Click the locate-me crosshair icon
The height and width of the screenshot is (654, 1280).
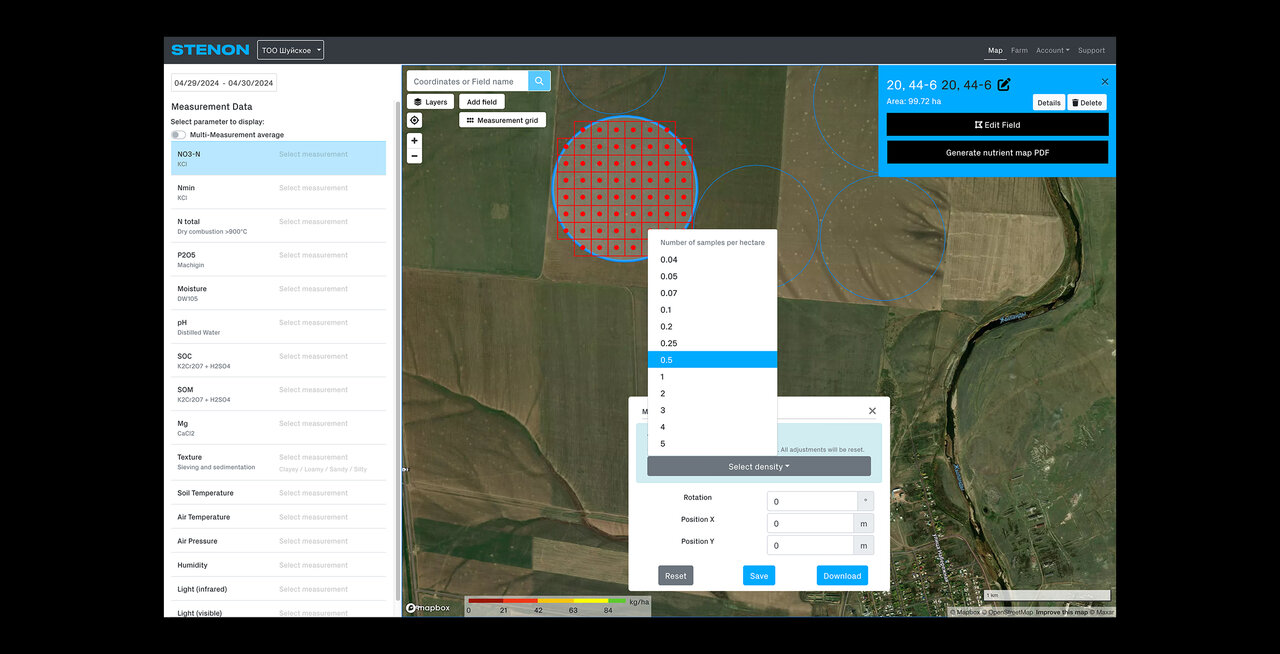(x=414, y=120)
